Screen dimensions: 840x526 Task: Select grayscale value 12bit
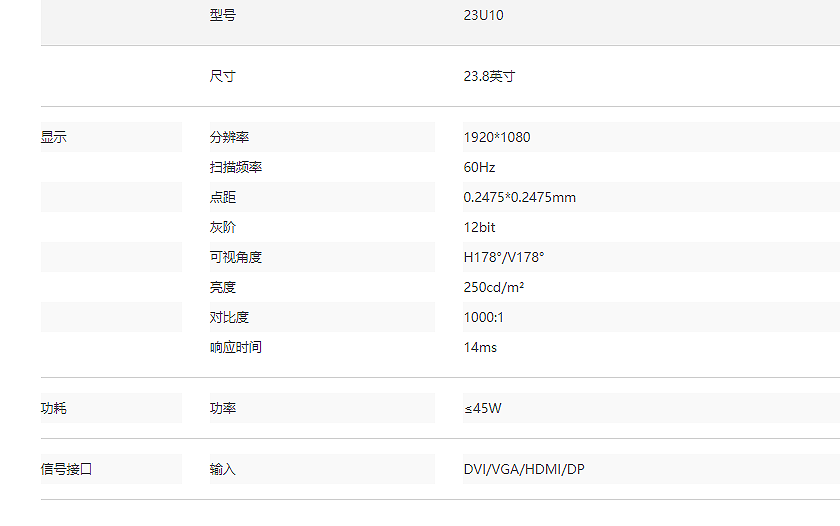[479, 227]
